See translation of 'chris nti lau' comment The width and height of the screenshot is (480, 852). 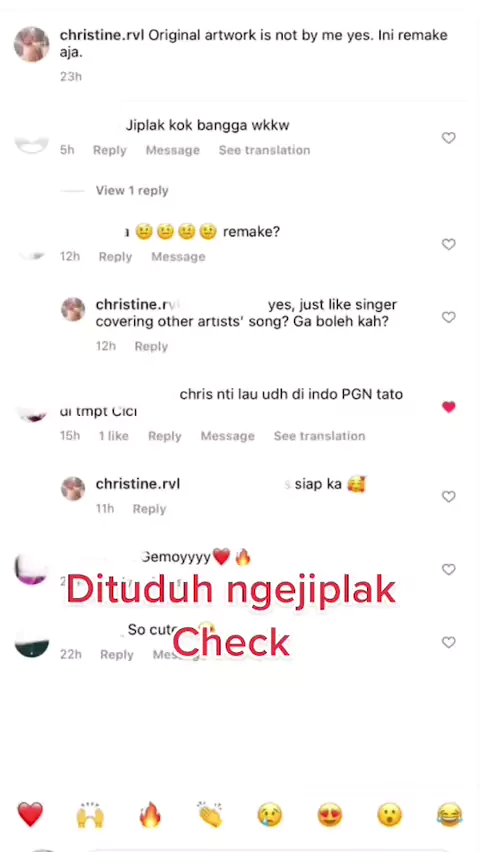click(319, 436)
